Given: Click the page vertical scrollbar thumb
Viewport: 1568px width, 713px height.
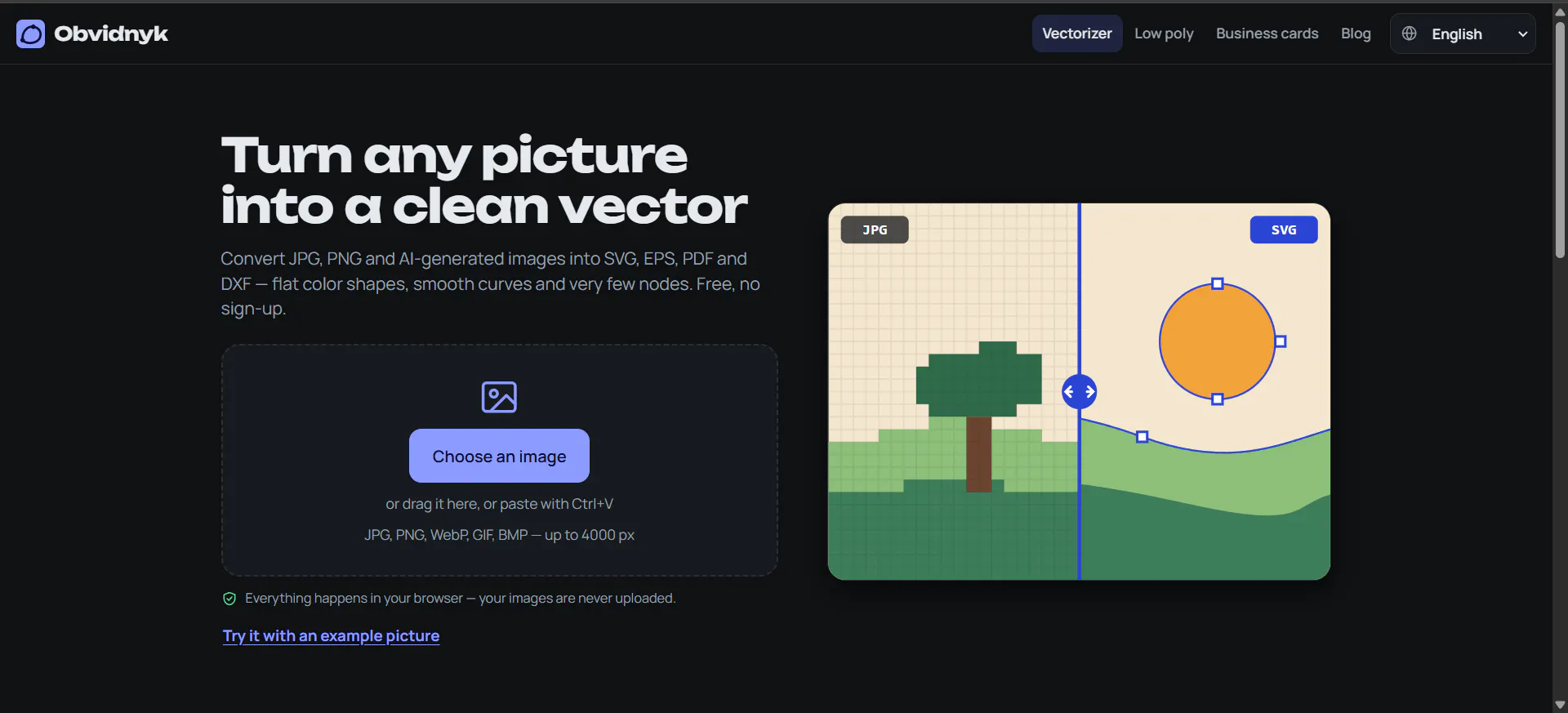Looking at the screenshot, I should click(1560, 139).
